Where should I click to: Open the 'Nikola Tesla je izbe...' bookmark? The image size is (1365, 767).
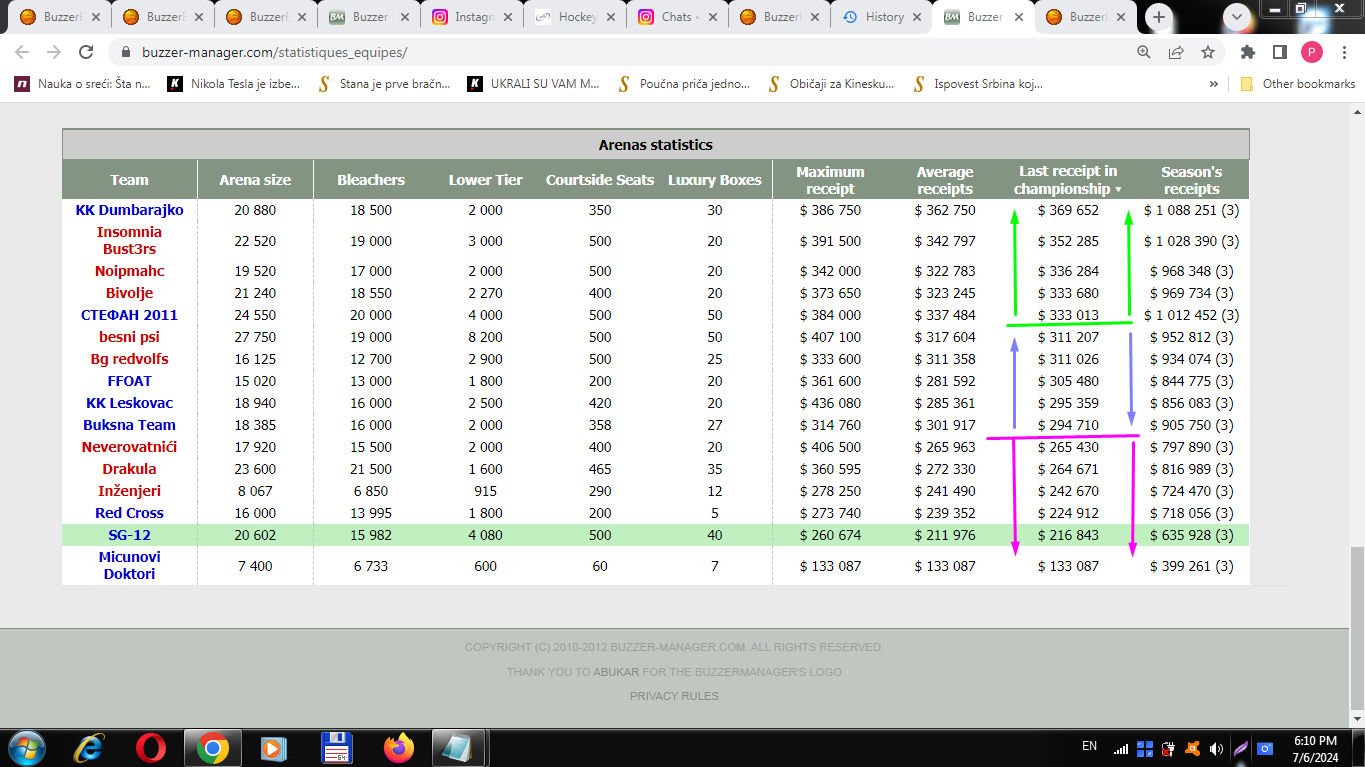(x=234, y=84)
